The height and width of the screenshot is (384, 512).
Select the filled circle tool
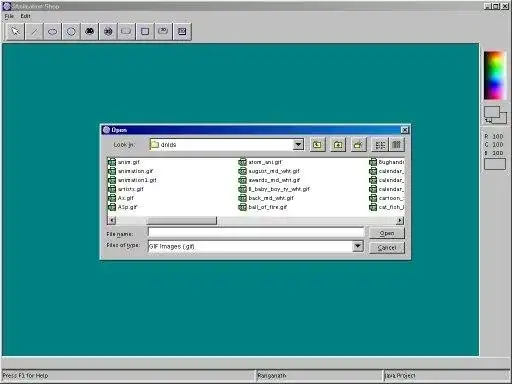[108, 32]
